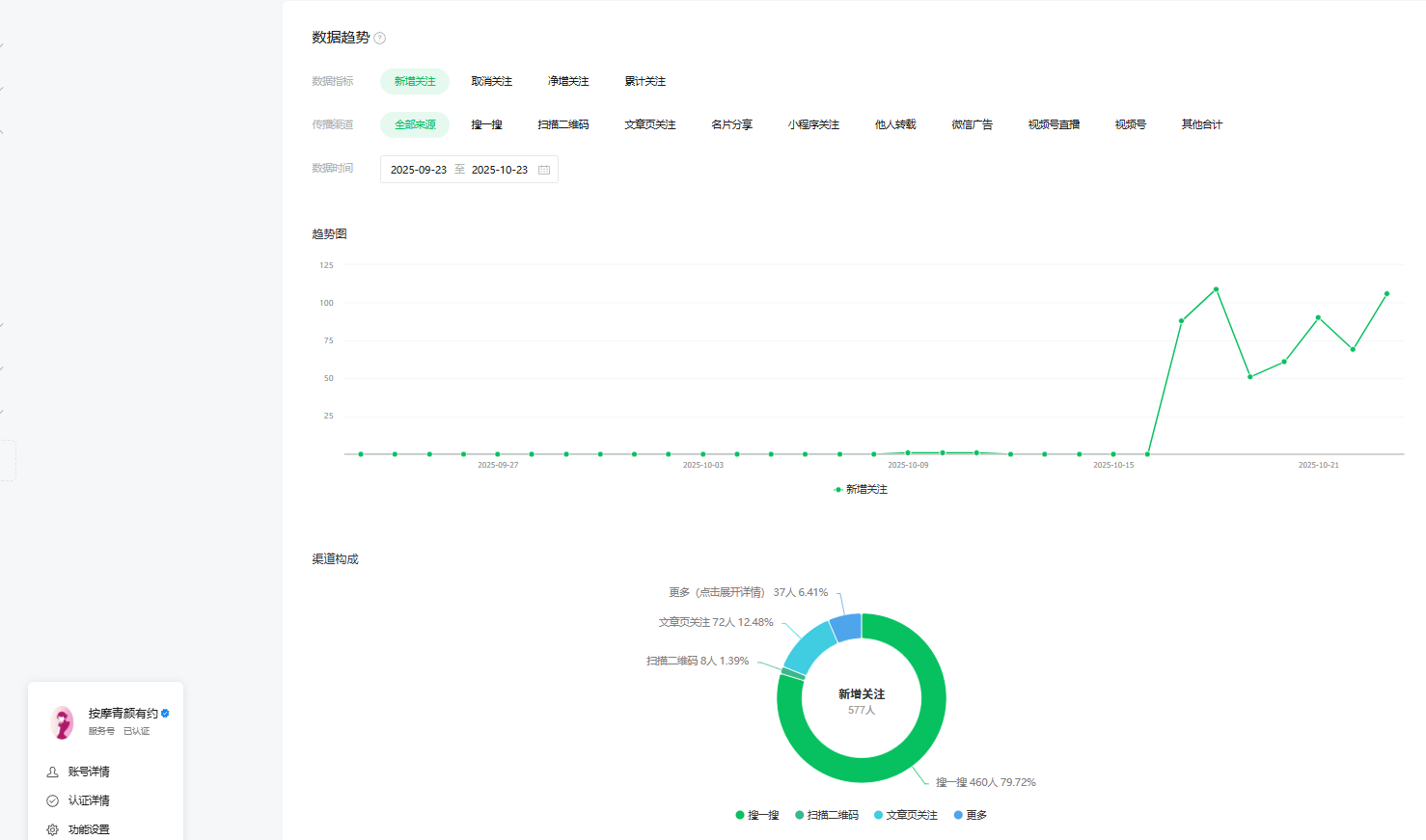Click the help icon beside 数据趋势
The image size is (1426, 840).
pyautogui.click(x=380, y=39)
